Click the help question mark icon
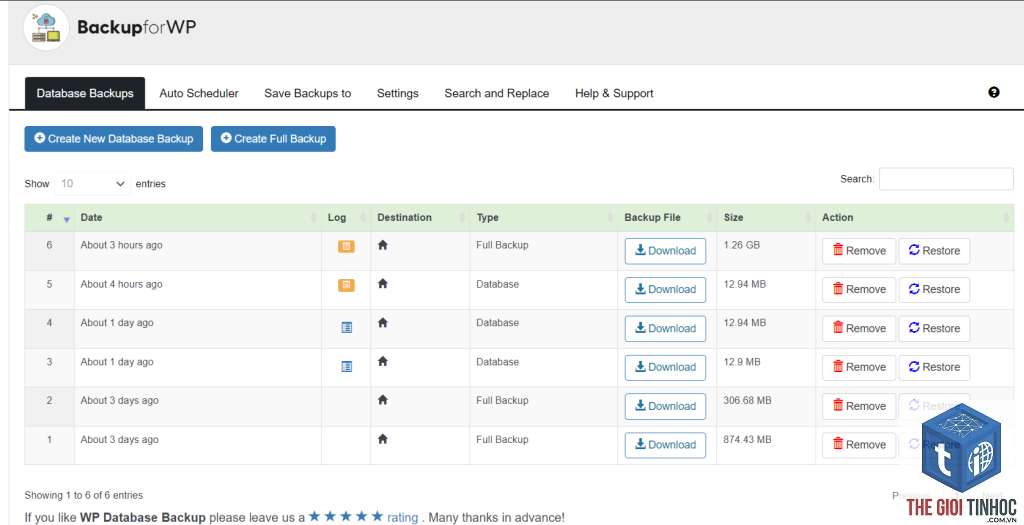 click(993, 93)
